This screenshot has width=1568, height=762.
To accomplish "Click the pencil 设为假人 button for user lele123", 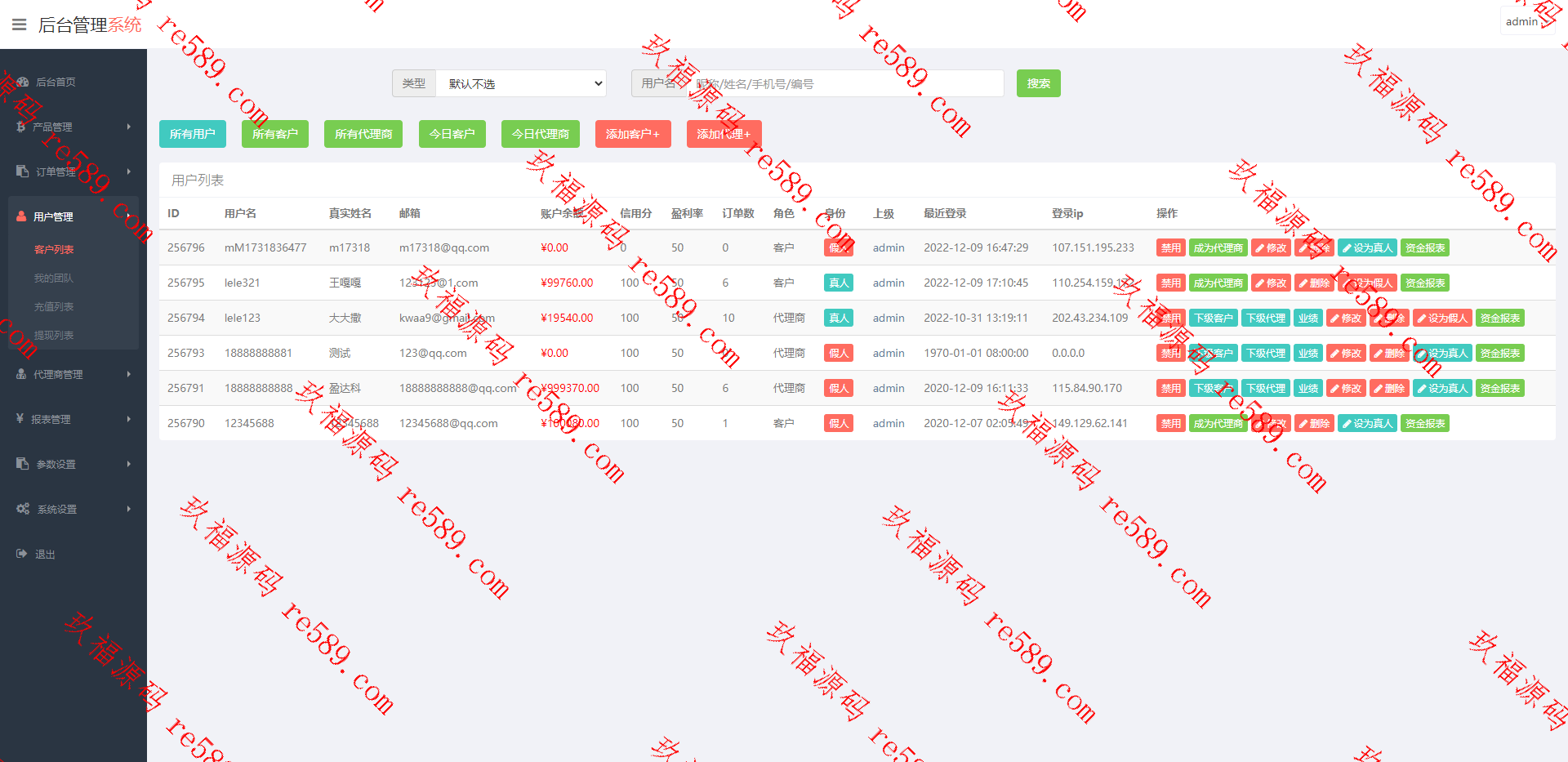I will (x=1442, y=319).
